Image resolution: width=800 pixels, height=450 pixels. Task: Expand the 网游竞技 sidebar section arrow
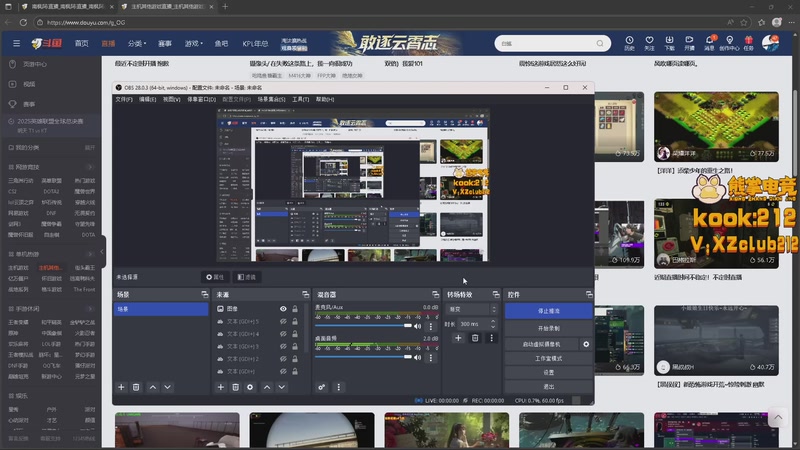pyautogui.click(x=90, y=167)
